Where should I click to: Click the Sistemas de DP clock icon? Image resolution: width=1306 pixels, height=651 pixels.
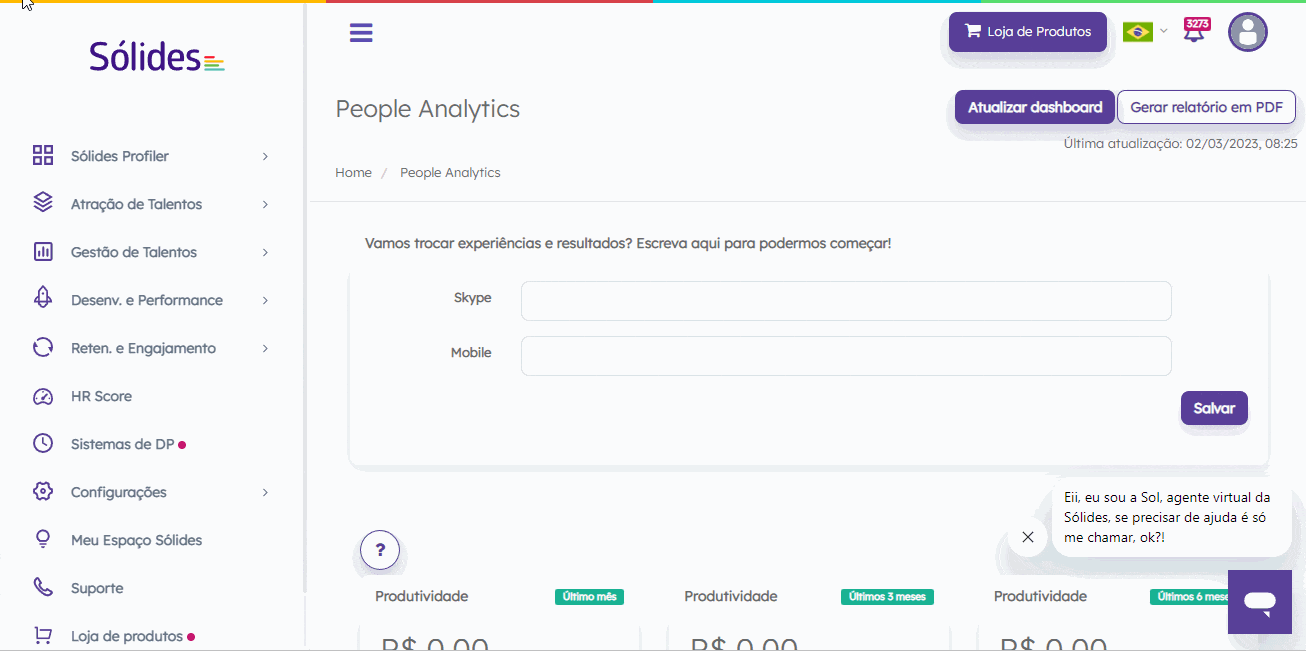[43, 443]
